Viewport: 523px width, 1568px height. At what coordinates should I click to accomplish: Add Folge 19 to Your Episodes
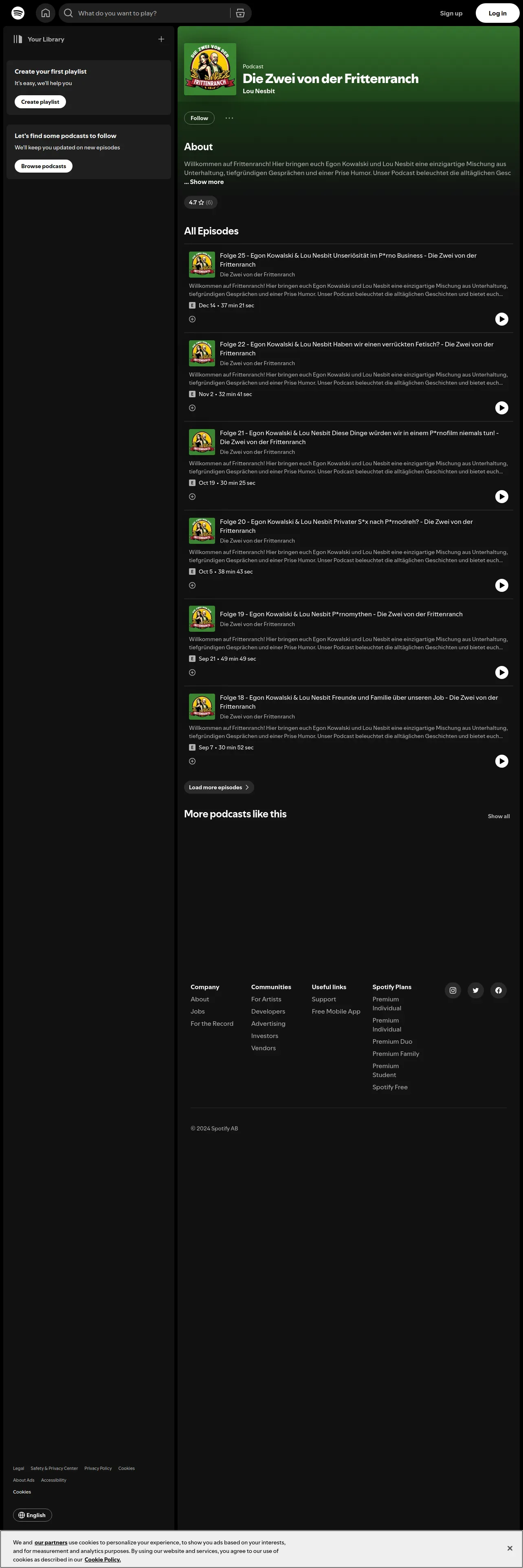point(192,672)
